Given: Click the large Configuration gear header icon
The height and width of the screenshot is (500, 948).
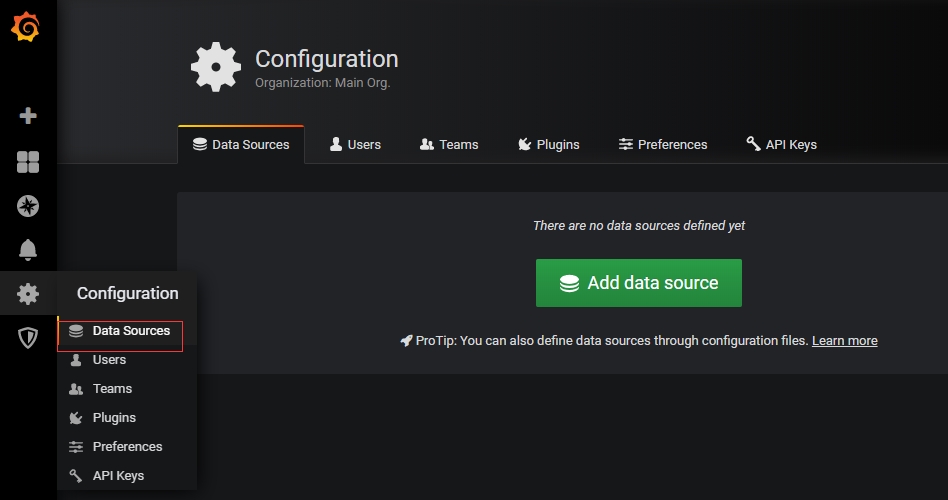Looking at the screenshot, I should point(216,67).
